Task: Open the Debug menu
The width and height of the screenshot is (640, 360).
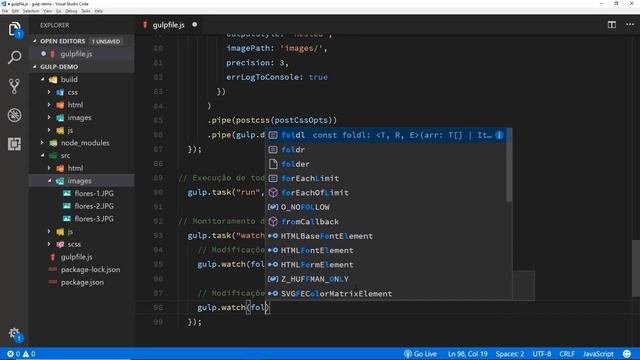Action: [x=71, y=11]
